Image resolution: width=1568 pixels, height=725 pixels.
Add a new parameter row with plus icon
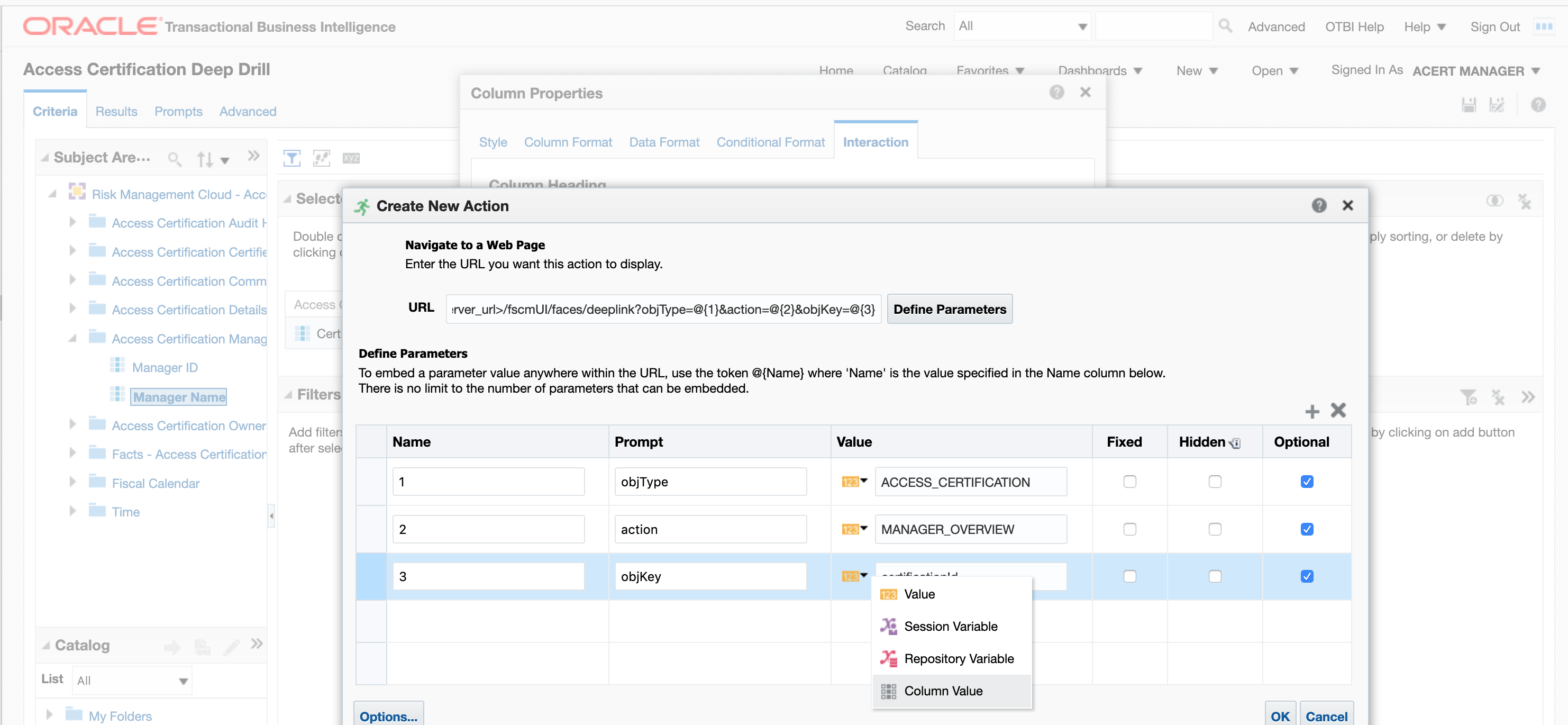pyautogui.click(x=1312, y=412)
